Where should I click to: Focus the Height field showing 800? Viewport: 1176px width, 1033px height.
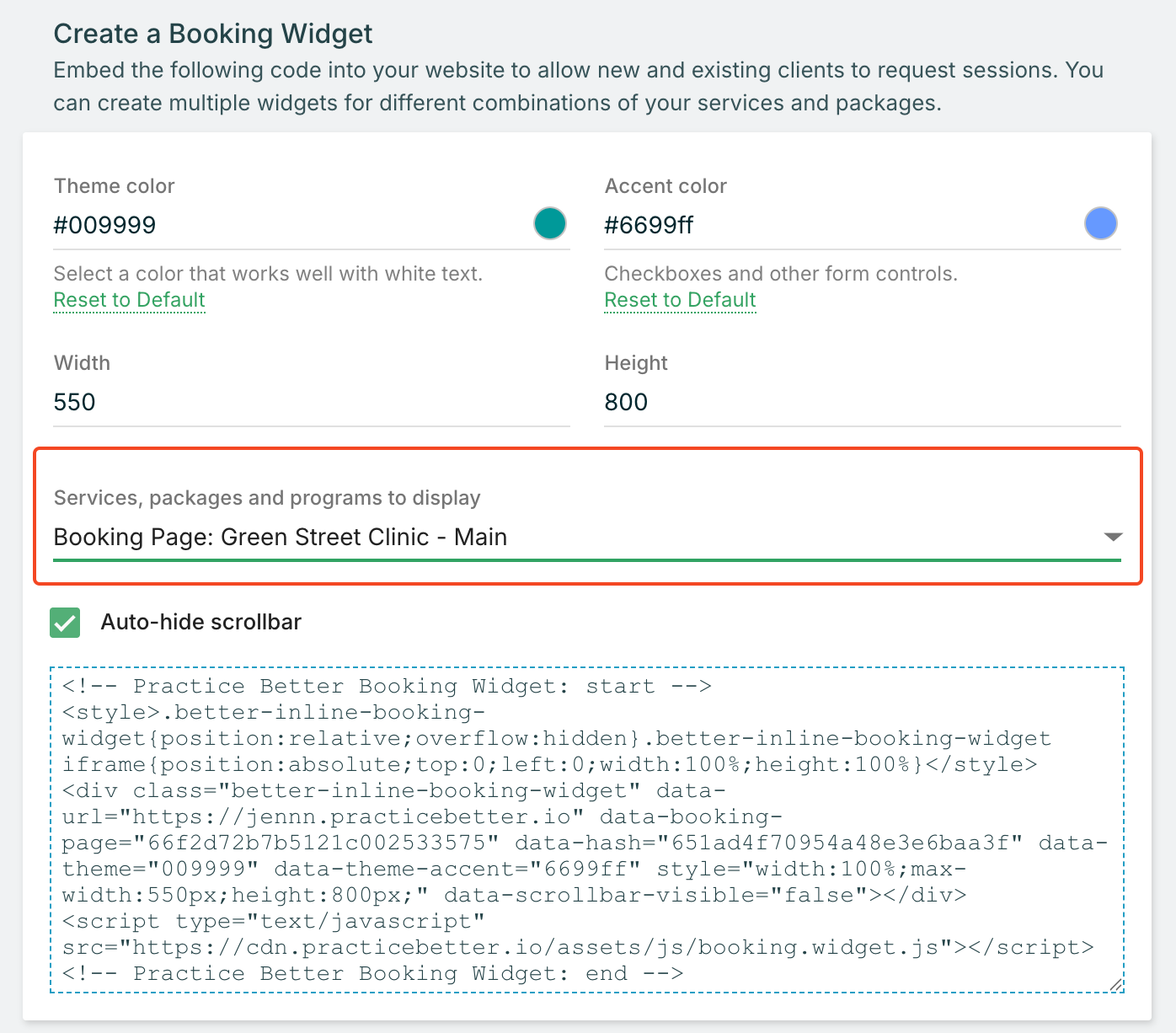click(x=861, y=402)
